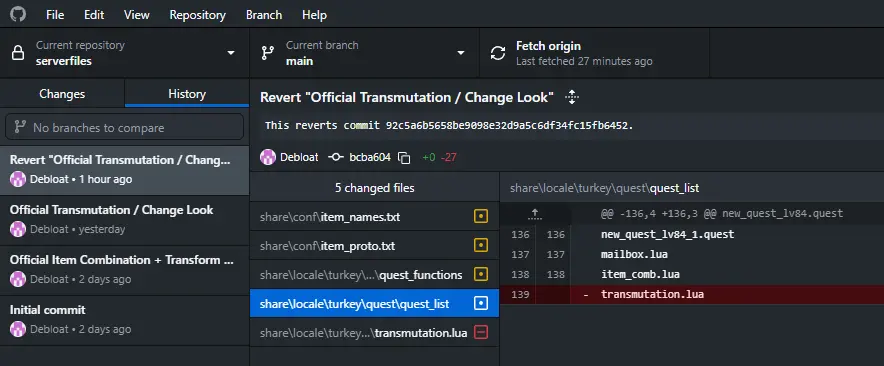Open the Current branch dropdown arrow

[x=461, y=53]
